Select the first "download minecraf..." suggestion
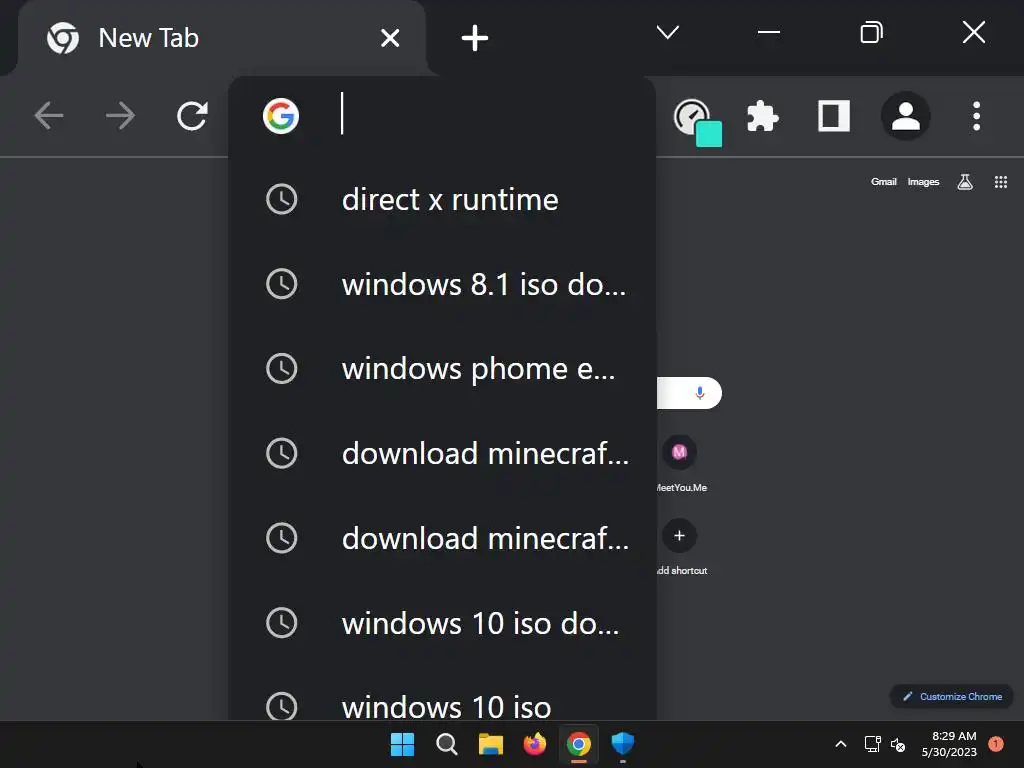 pos(442,453)
